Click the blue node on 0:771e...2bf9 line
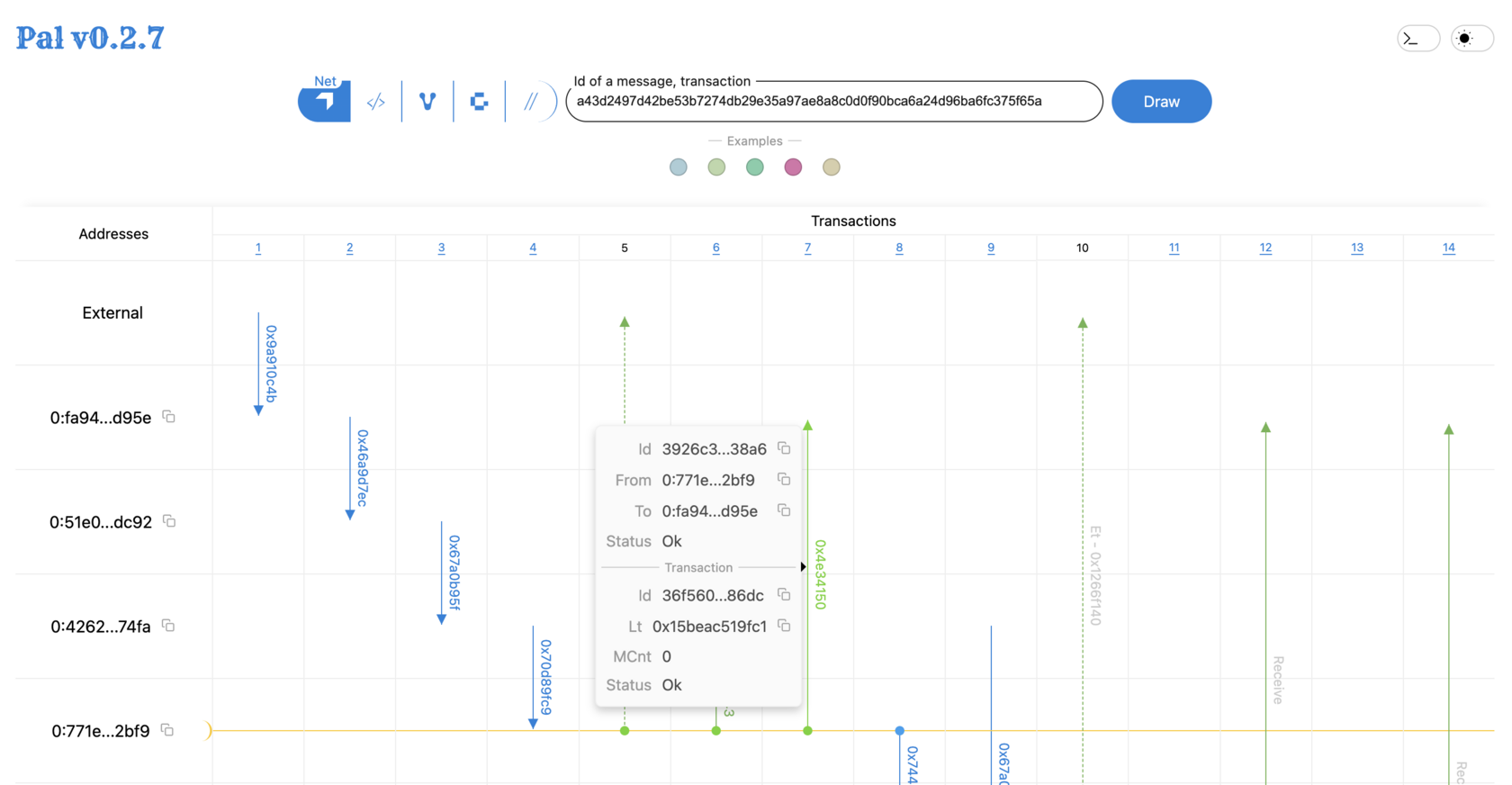The image size is (1512, 785). [899, 730]
